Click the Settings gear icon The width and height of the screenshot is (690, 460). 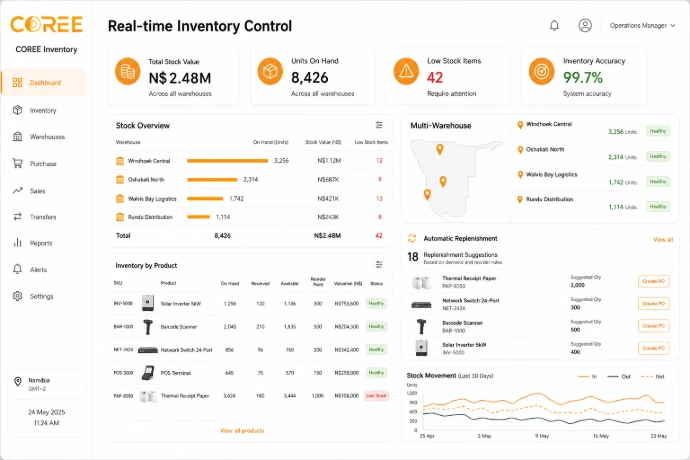[18, 296]
